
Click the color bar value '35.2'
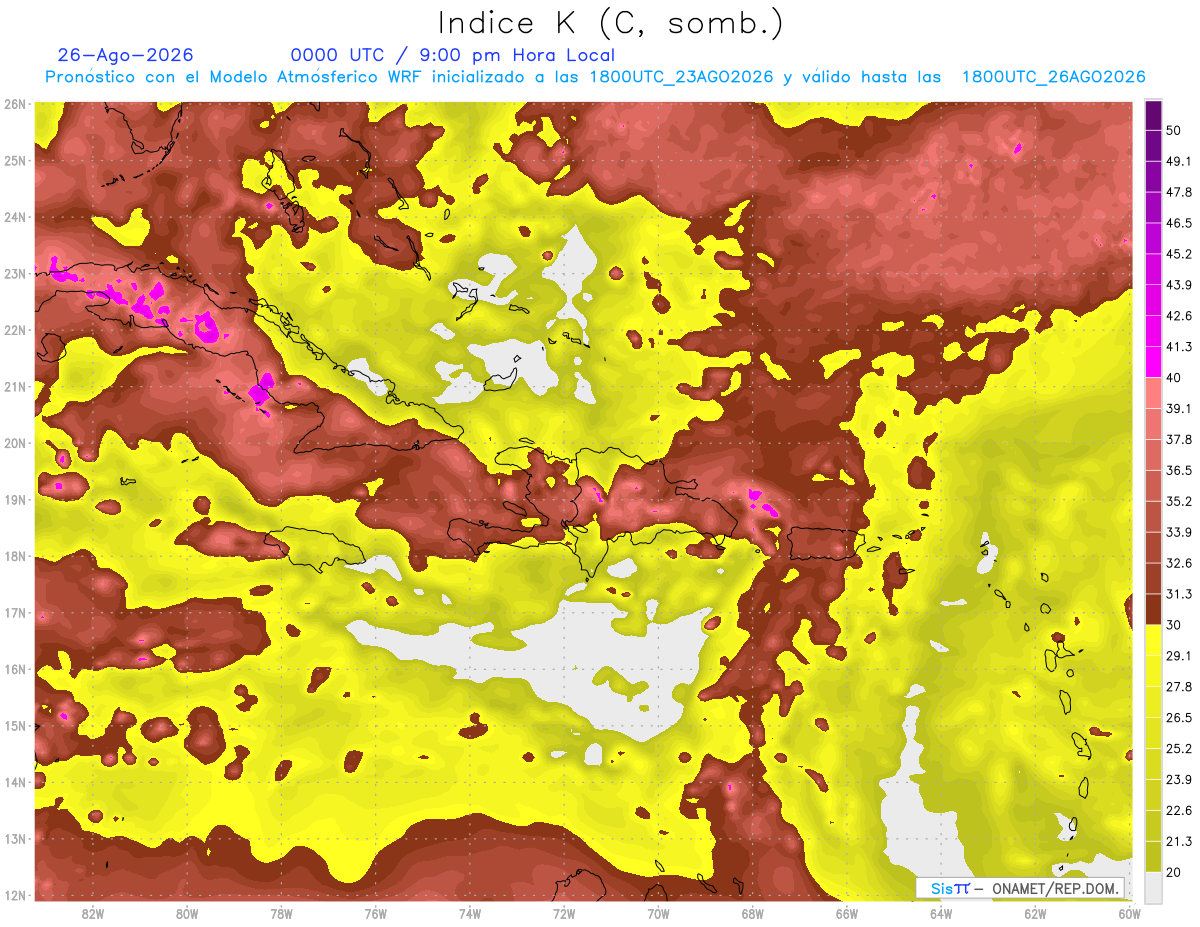coord(1178,501)
